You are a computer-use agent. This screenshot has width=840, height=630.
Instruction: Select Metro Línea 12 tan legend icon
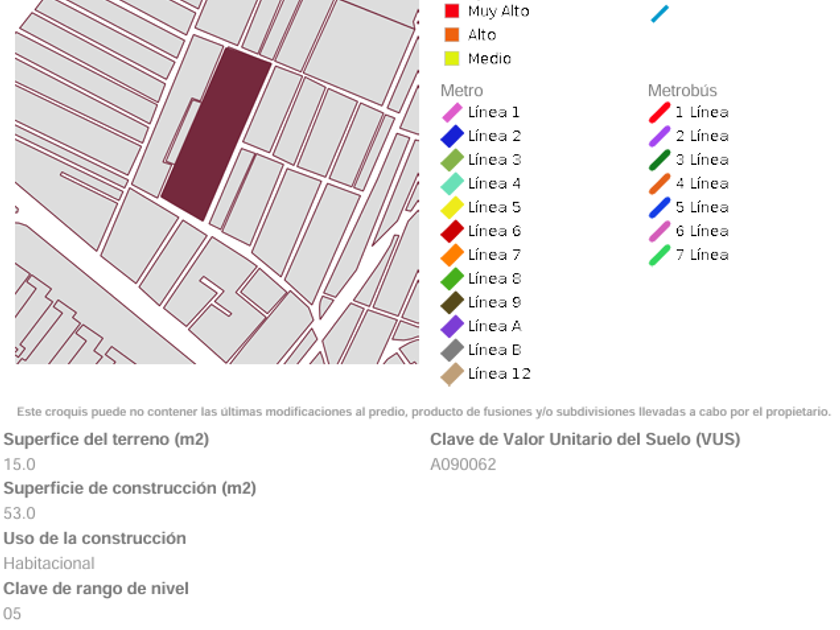click(x=452, y=374)
